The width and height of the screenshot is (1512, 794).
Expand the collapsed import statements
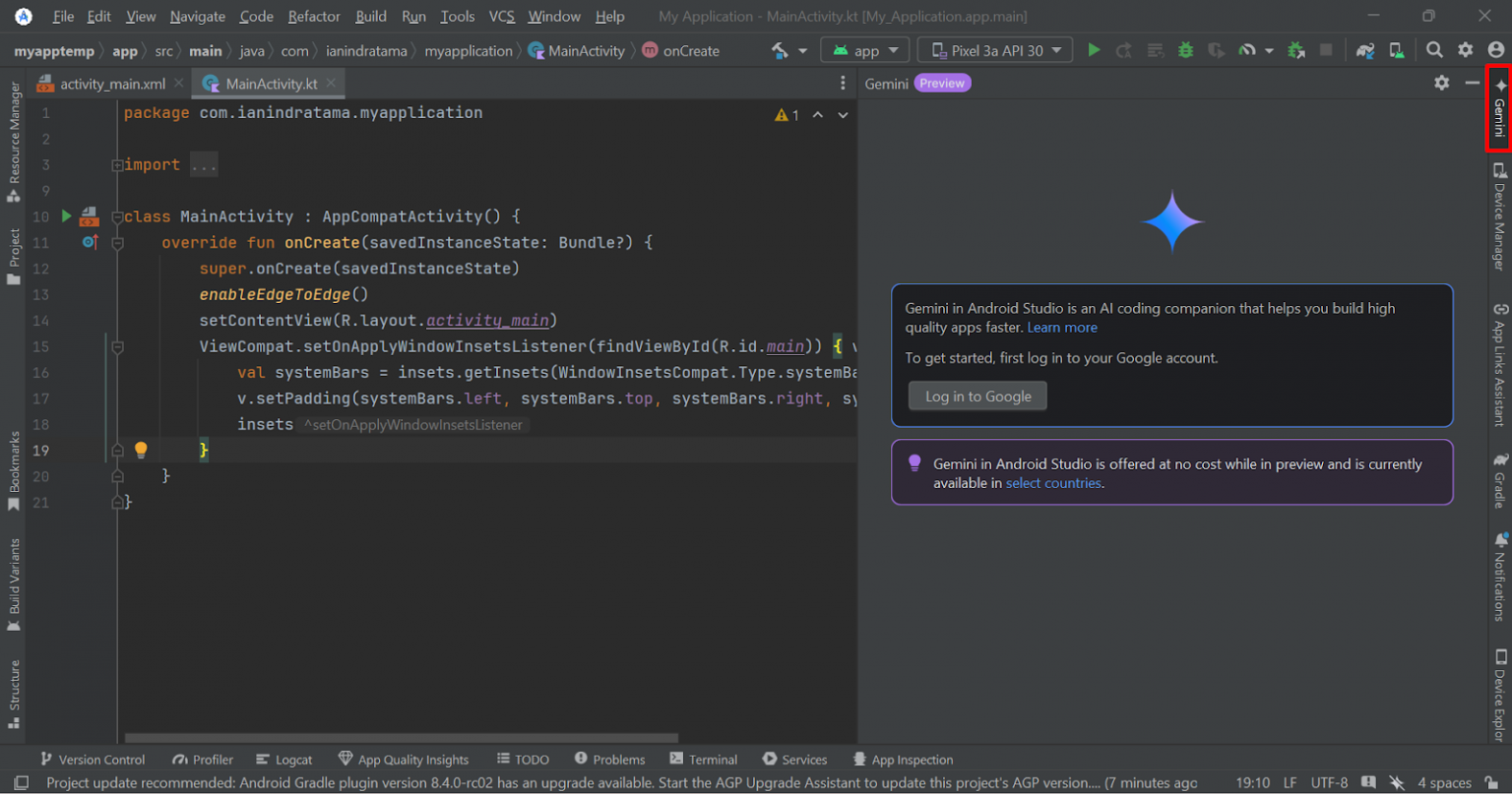coord(204,163)
